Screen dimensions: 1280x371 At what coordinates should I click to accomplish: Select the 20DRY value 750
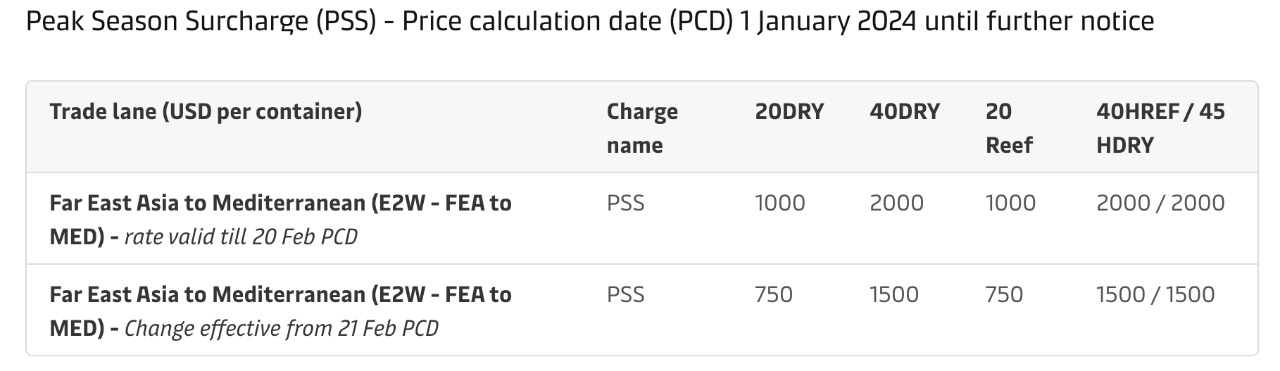point(774,294)
